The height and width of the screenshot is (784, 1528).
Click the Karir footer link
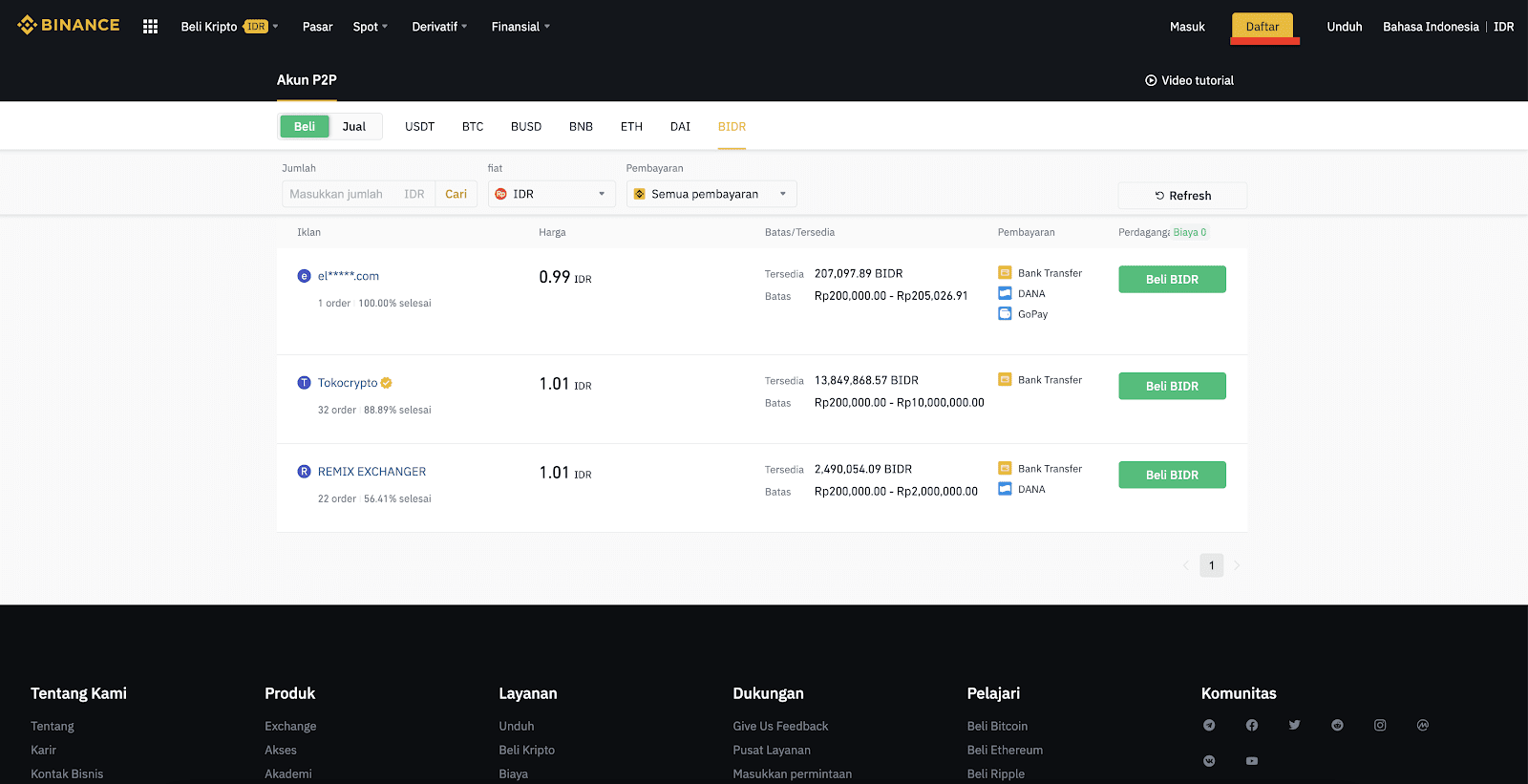point(43,751)
